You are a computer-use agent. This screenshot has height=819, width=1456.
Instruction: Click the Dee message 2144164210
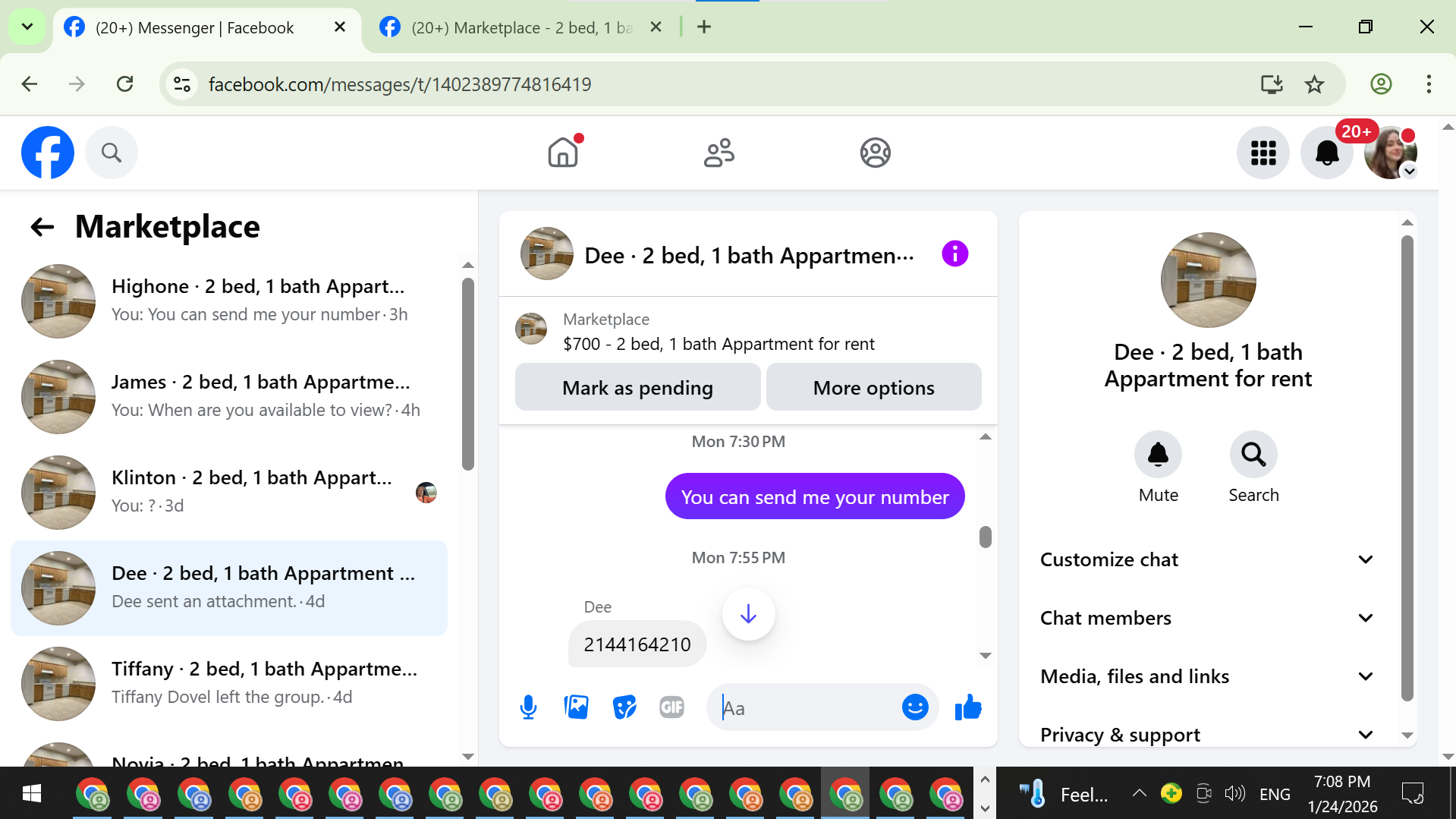637,644
